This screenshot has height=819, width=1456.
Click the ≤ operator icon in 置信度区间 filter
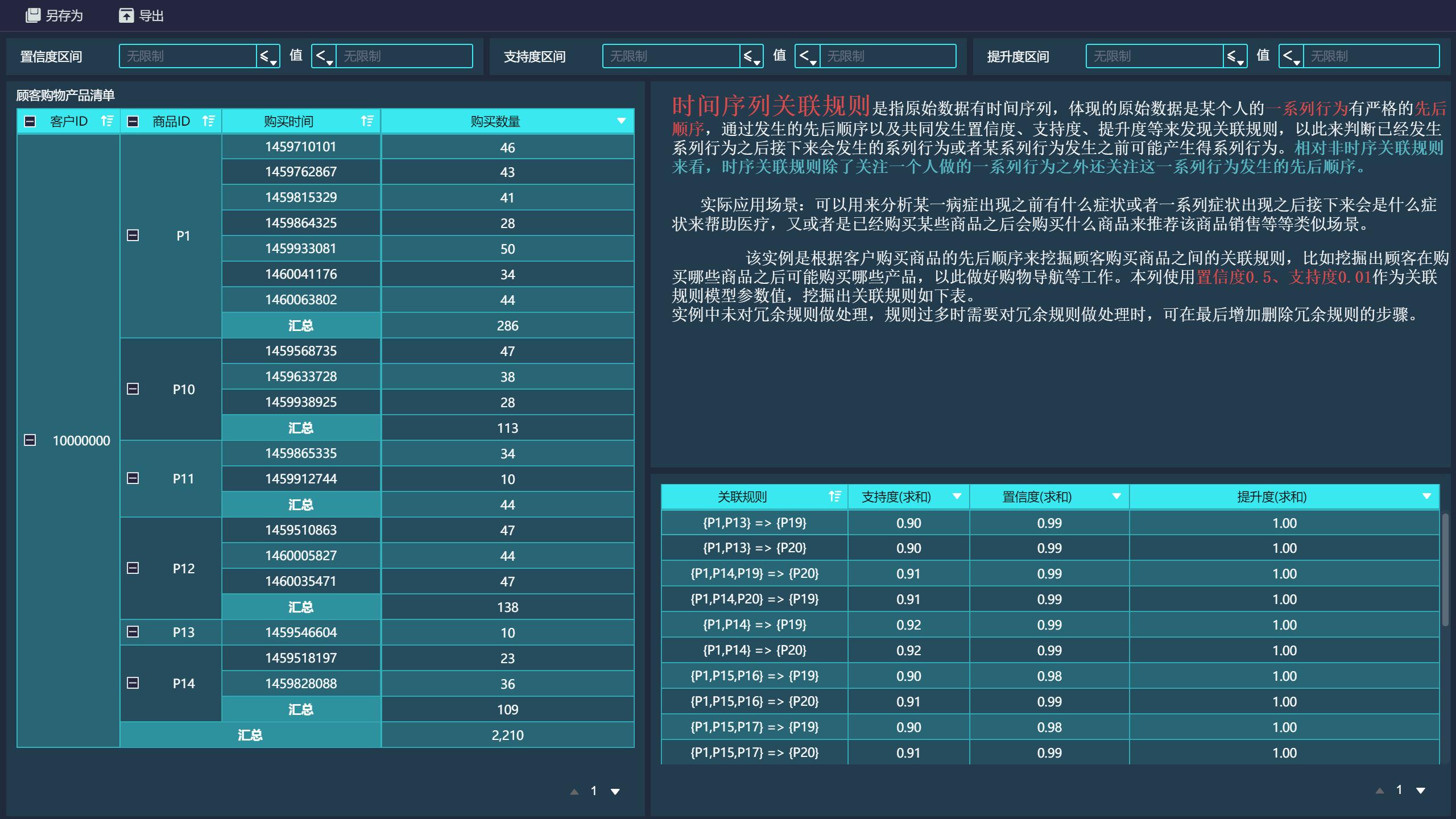[268, 56]
